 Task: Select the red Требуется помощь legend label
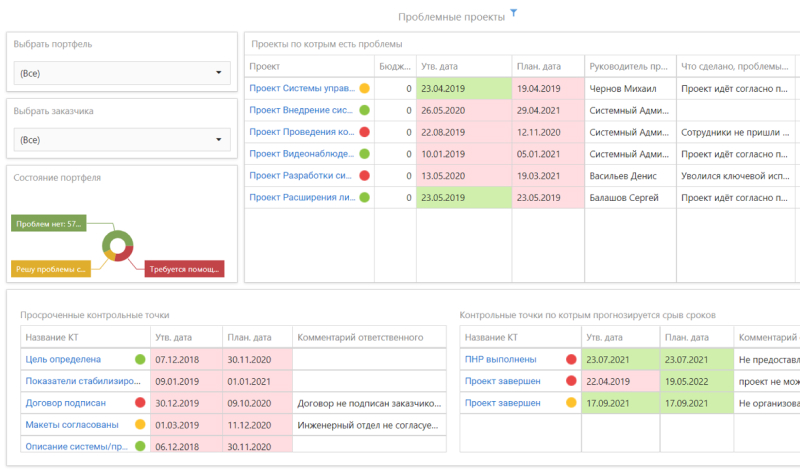pyautogui.click(x=185, y=269)
